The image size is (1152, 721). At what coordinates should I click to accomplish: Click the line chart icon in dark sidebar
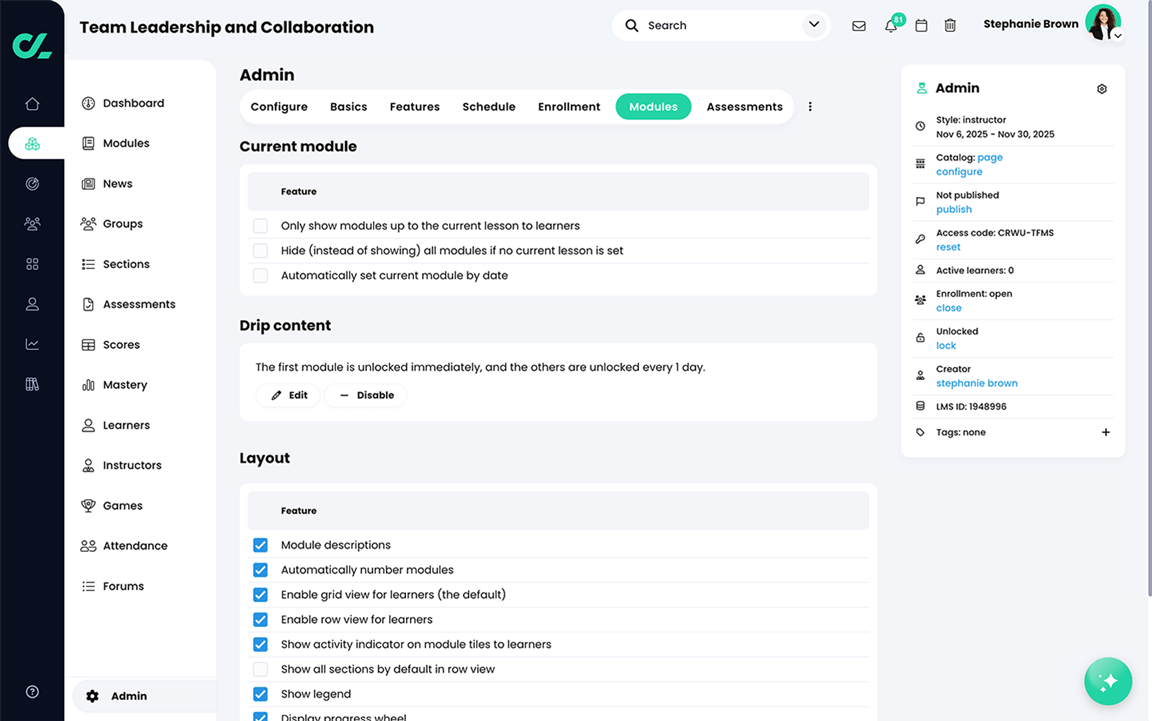(x=31, y=344)
